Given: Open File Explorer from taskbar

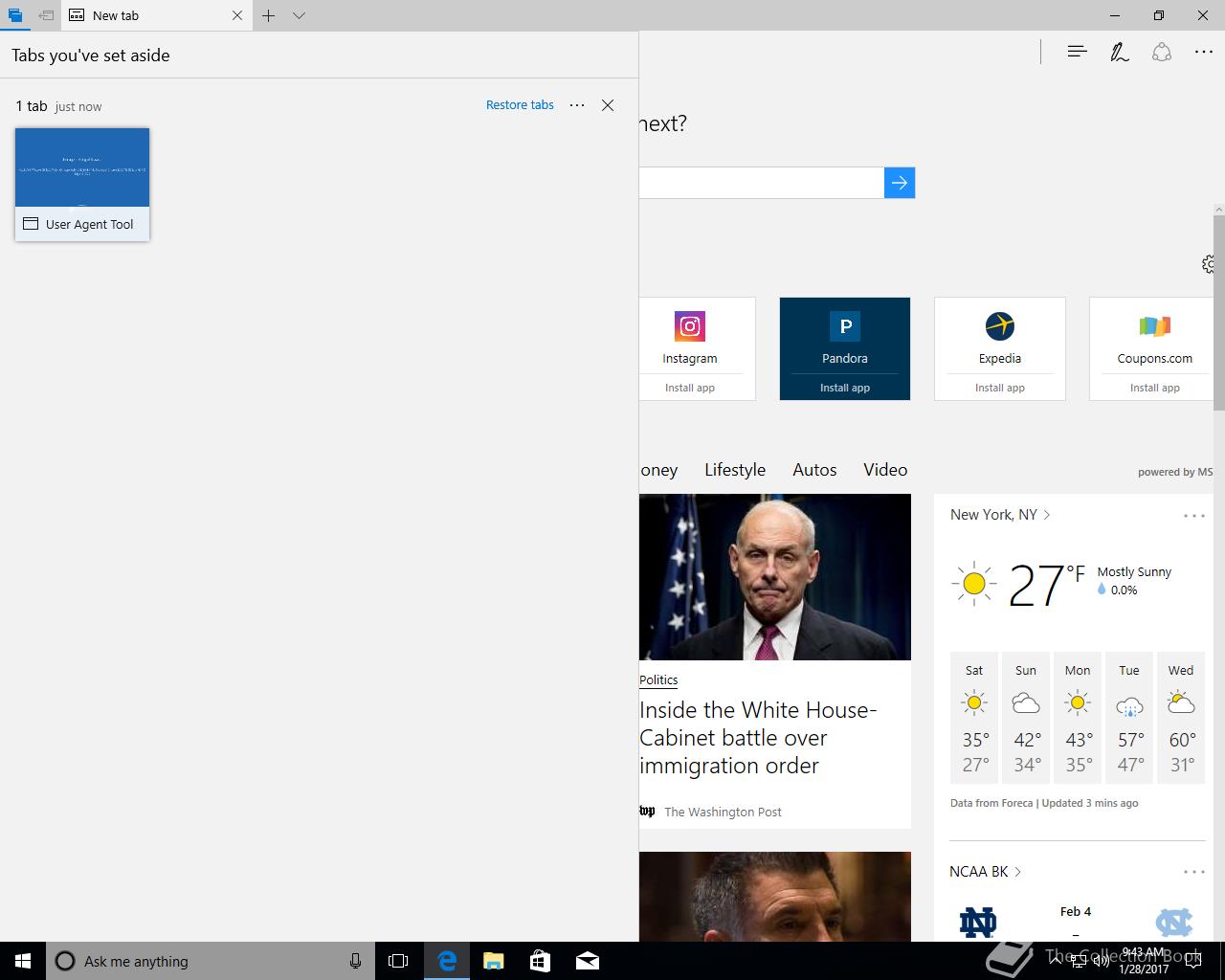Looking at the screenshot, I should (x=493, y=961).
